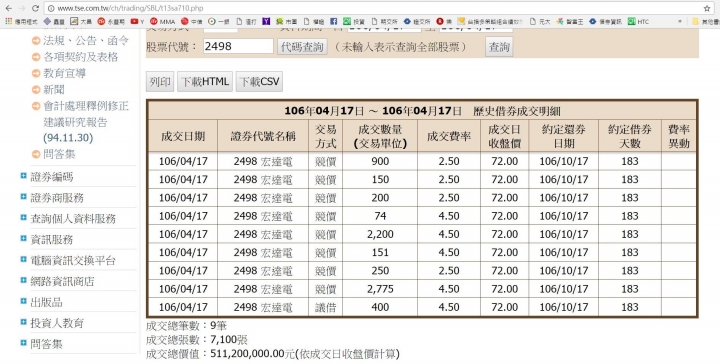Expand the 網路資訊商店 section plus icon
Image resolution: width=720 pixels, height=364 pixels.
tap(23, 280)
